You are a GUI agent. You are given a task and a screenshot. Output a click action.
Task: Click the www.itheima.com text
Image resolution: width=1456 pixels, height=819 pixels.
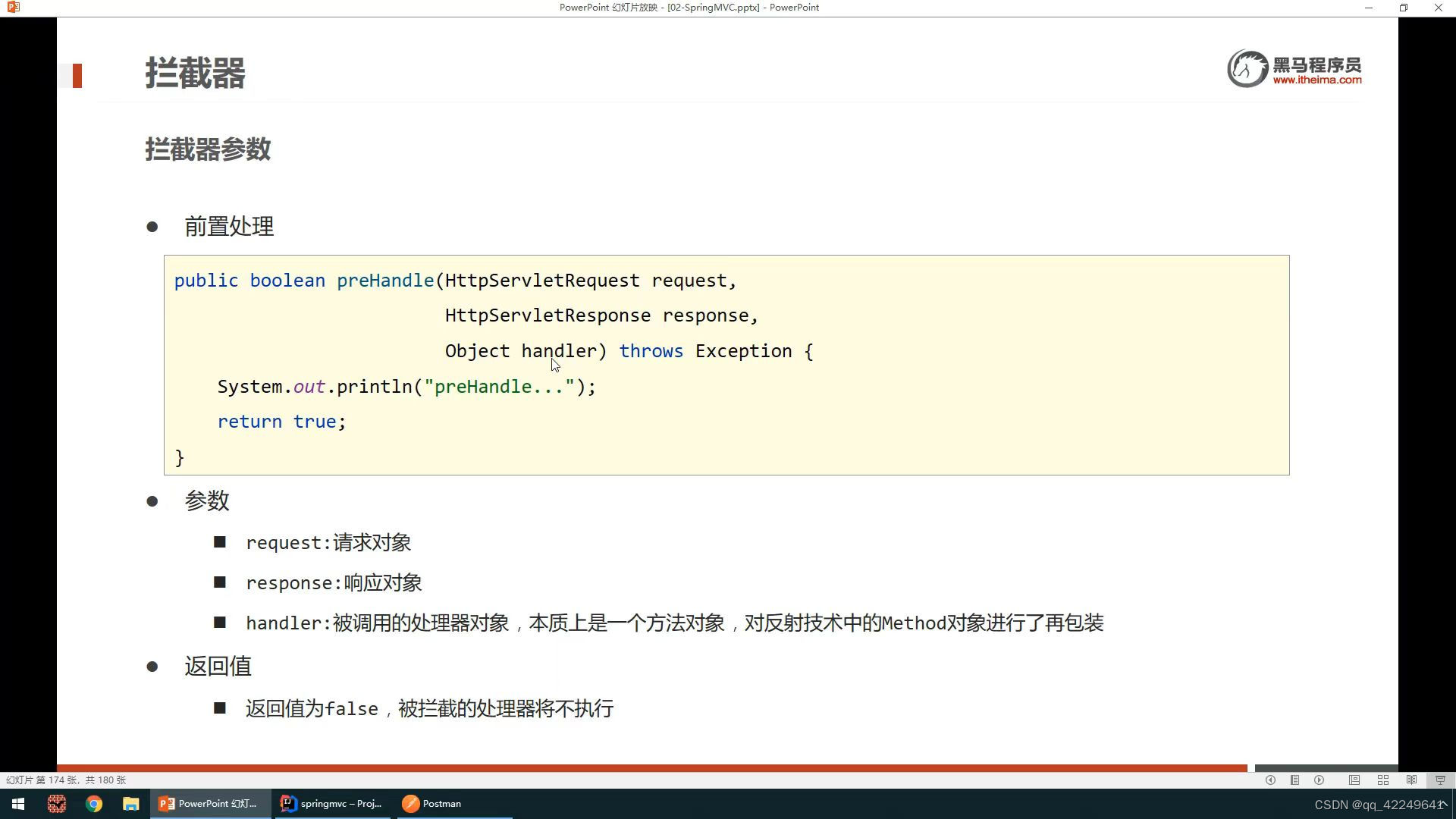coord(1317,80)
